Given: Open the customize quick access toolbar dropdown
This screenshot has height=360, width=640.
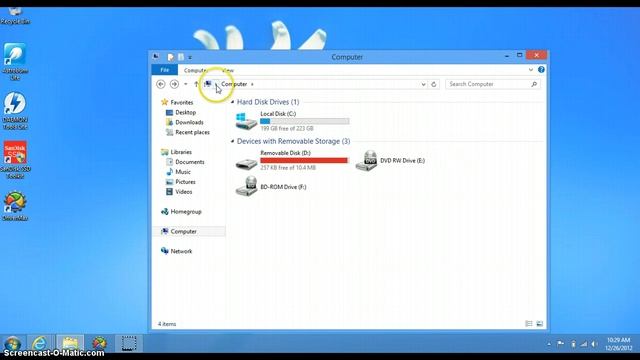Looking at the screenshot, I should 190,58.
